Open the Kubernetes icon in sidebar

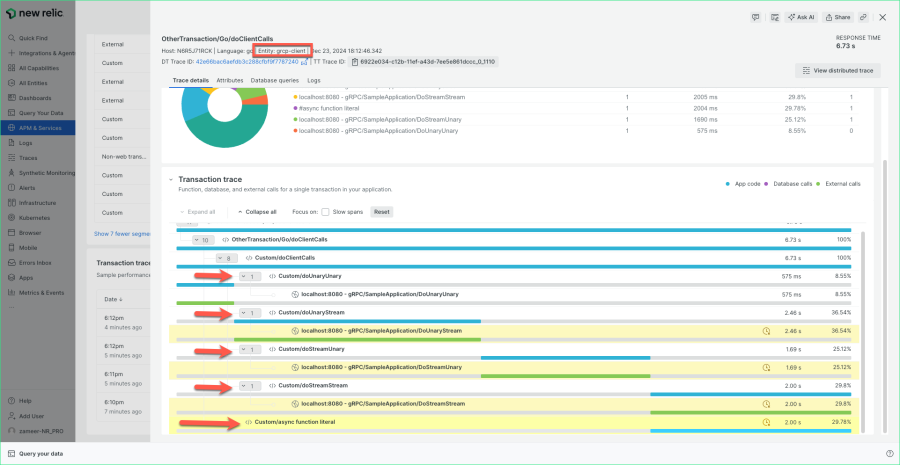(x=11, y=216)
